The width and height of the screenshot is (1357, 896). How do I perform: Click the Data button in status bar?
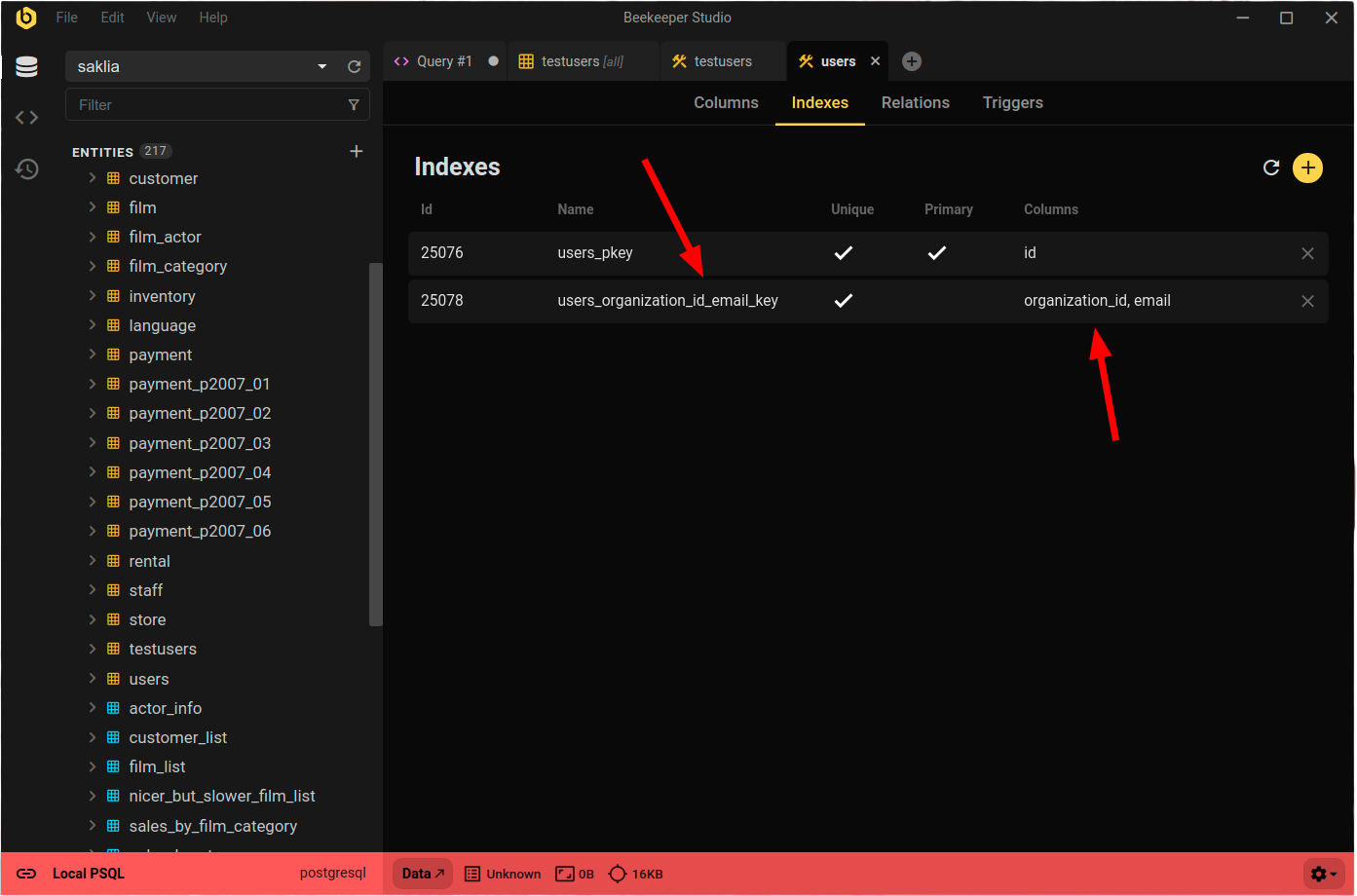423,874
